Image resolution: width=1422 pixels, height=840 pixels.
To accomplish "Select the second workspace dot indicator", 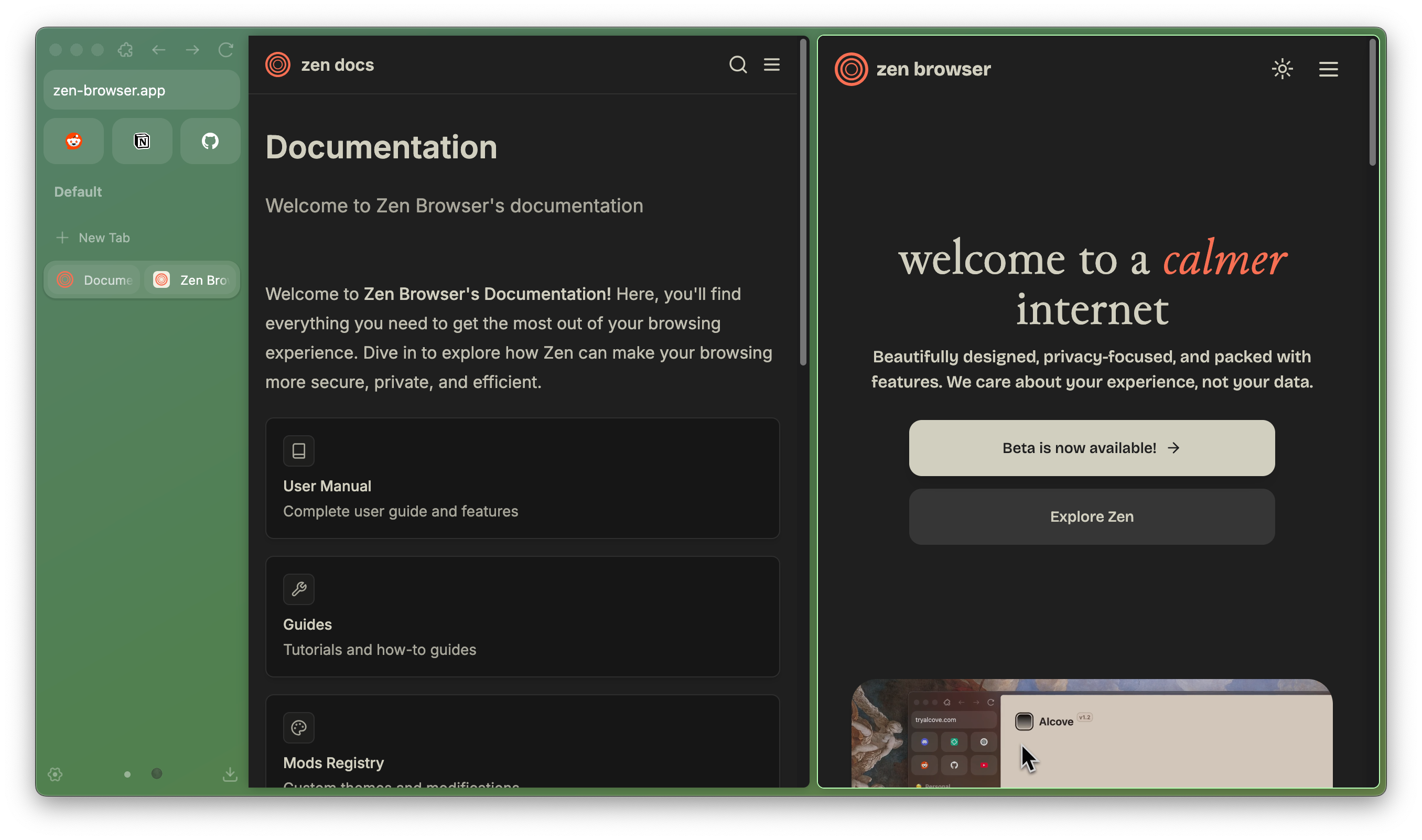I will coord(157,774).
